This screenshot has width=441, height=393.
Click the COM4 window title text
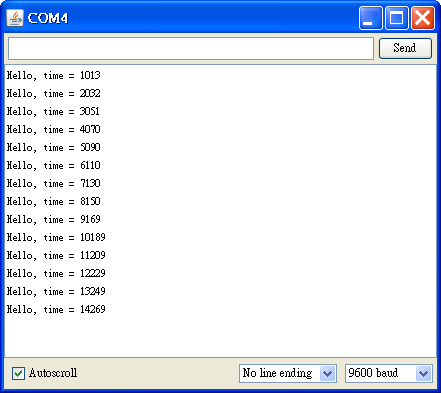tap(48, 18)
